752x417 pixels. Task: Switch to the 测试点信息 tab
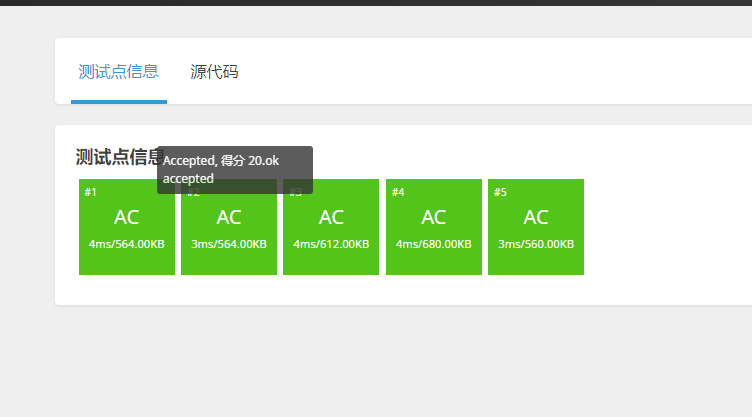pos(118,72)
